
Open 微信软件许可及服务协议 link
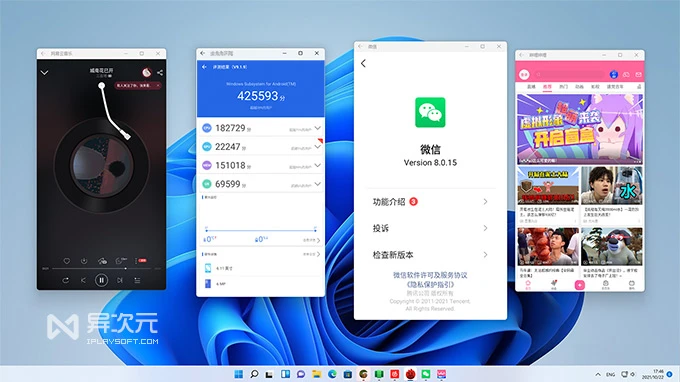coord(430,275)
